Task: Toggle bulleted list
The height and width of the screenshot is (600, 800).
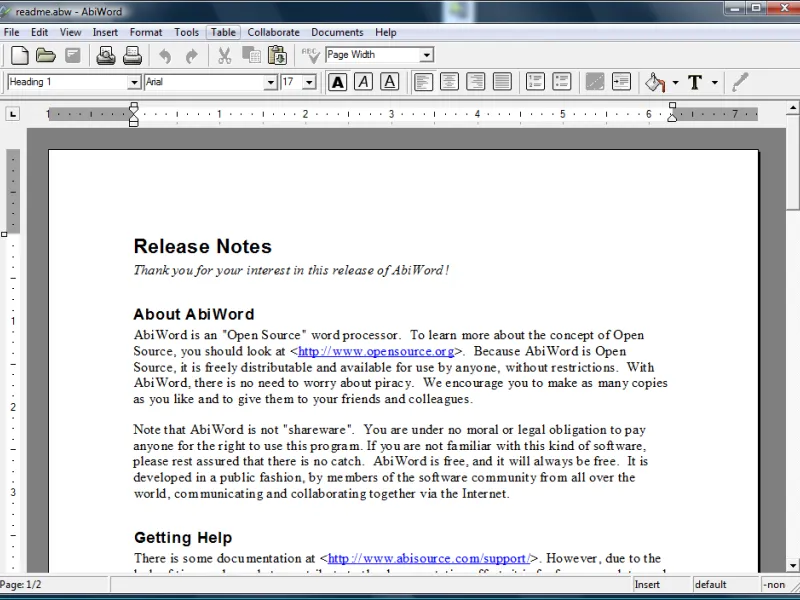Action: (561, 82)
